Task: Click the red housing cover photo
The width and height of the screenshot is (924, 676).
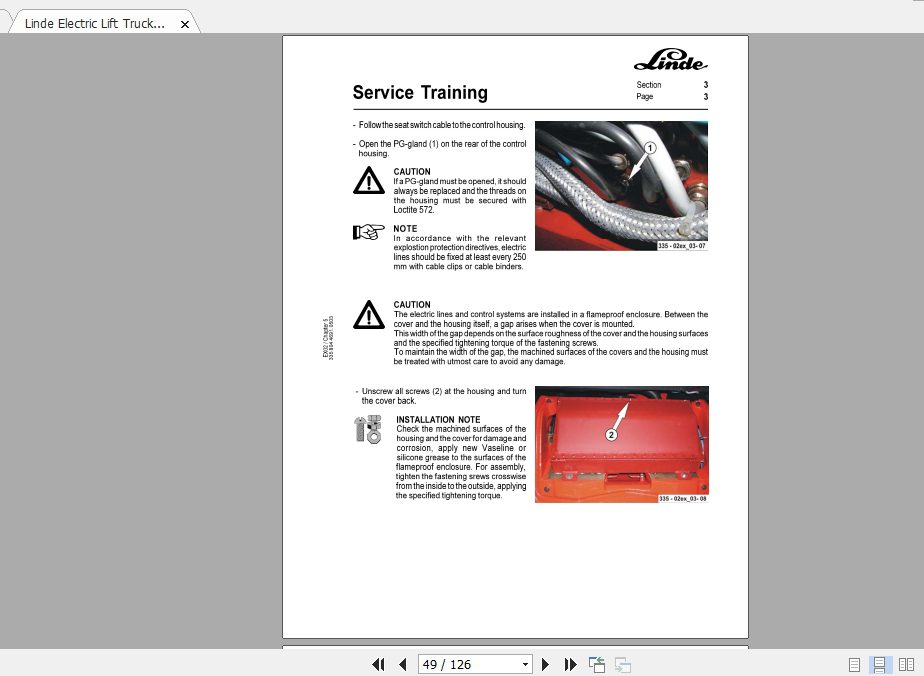Action: tap(622, 444)
